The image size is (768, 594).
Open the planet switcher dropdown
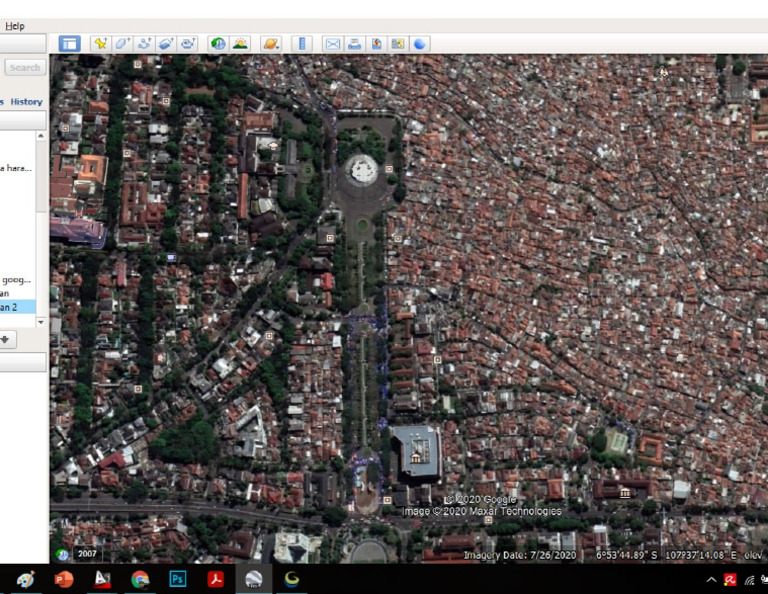(x=271, y=44)
